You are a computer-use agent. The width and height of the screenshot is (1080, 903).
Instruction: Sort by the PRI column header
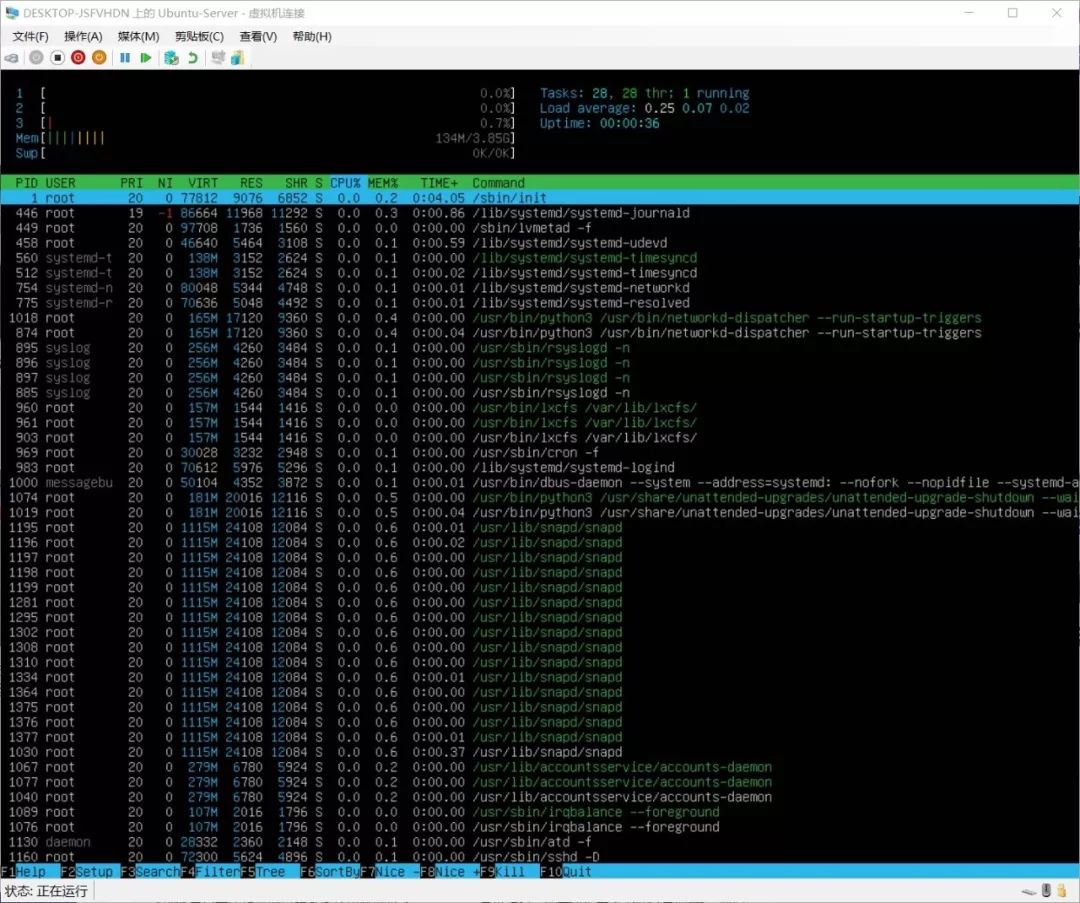[132, 183]
